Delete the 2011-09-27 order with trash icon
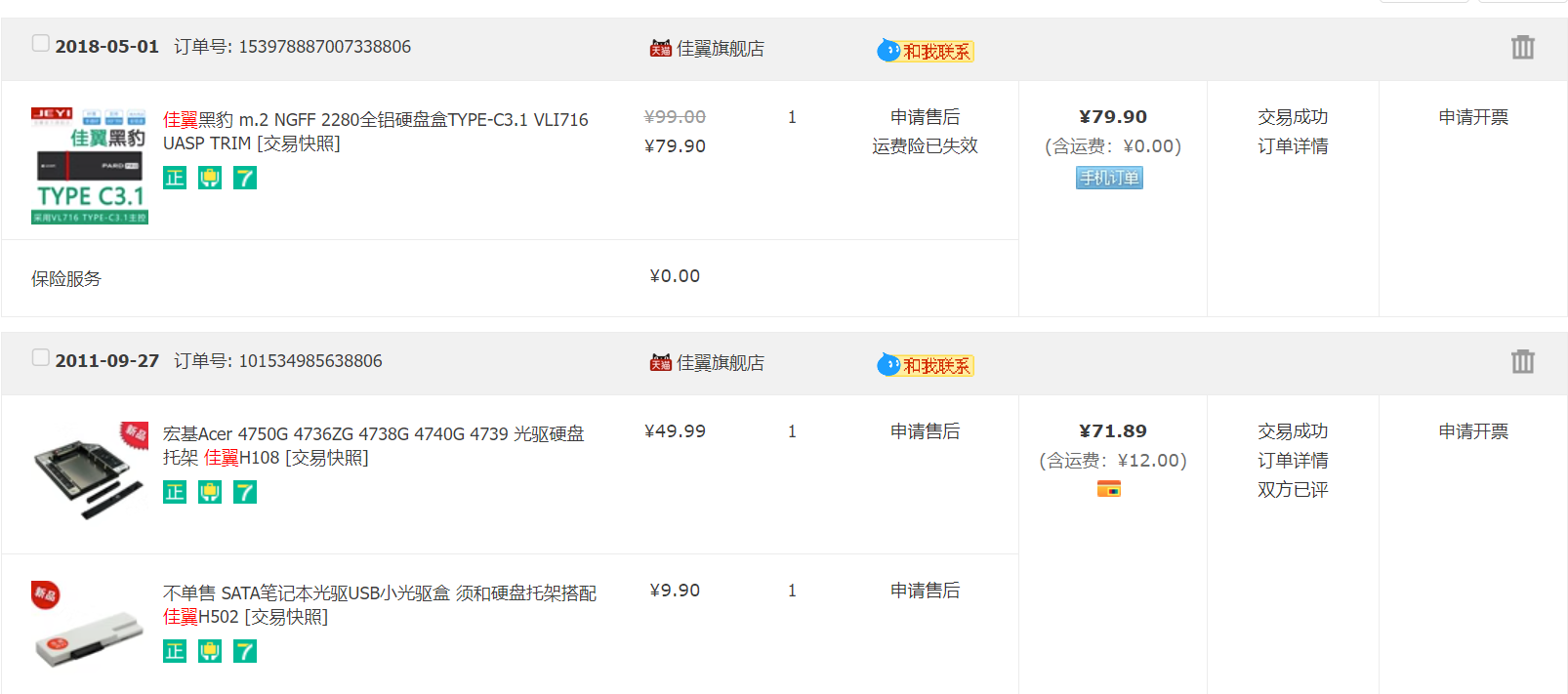Screen dimensions: 1568x694 click(1522, 361)
